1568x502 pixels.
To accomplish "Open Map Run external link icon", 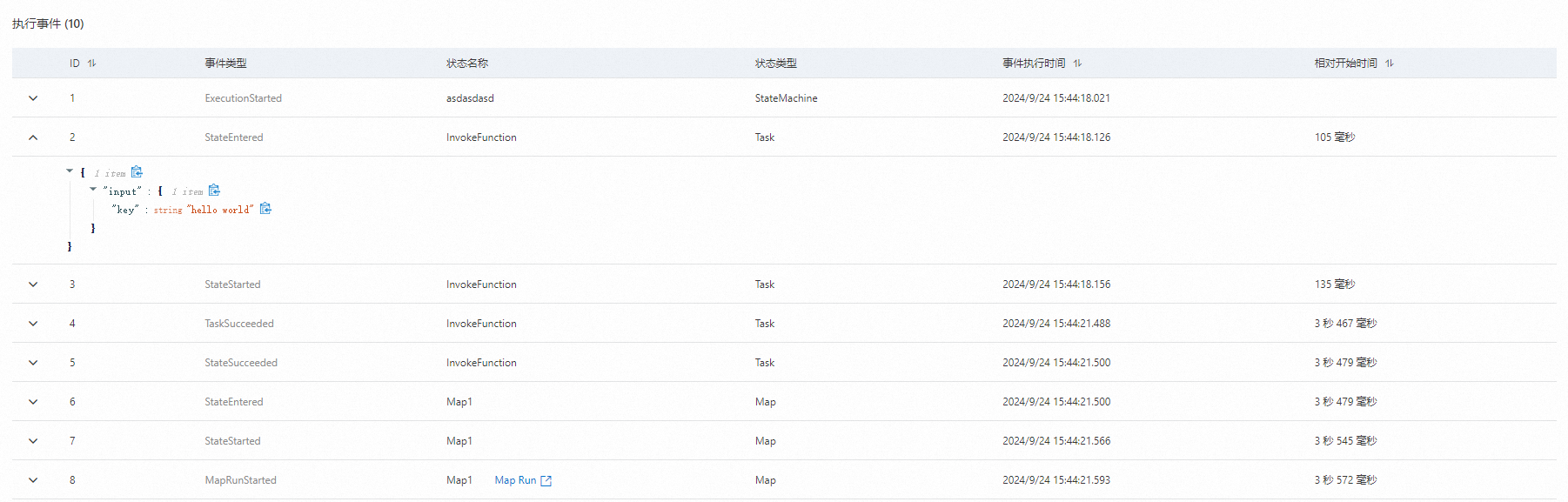I will (x=546, y=480).
